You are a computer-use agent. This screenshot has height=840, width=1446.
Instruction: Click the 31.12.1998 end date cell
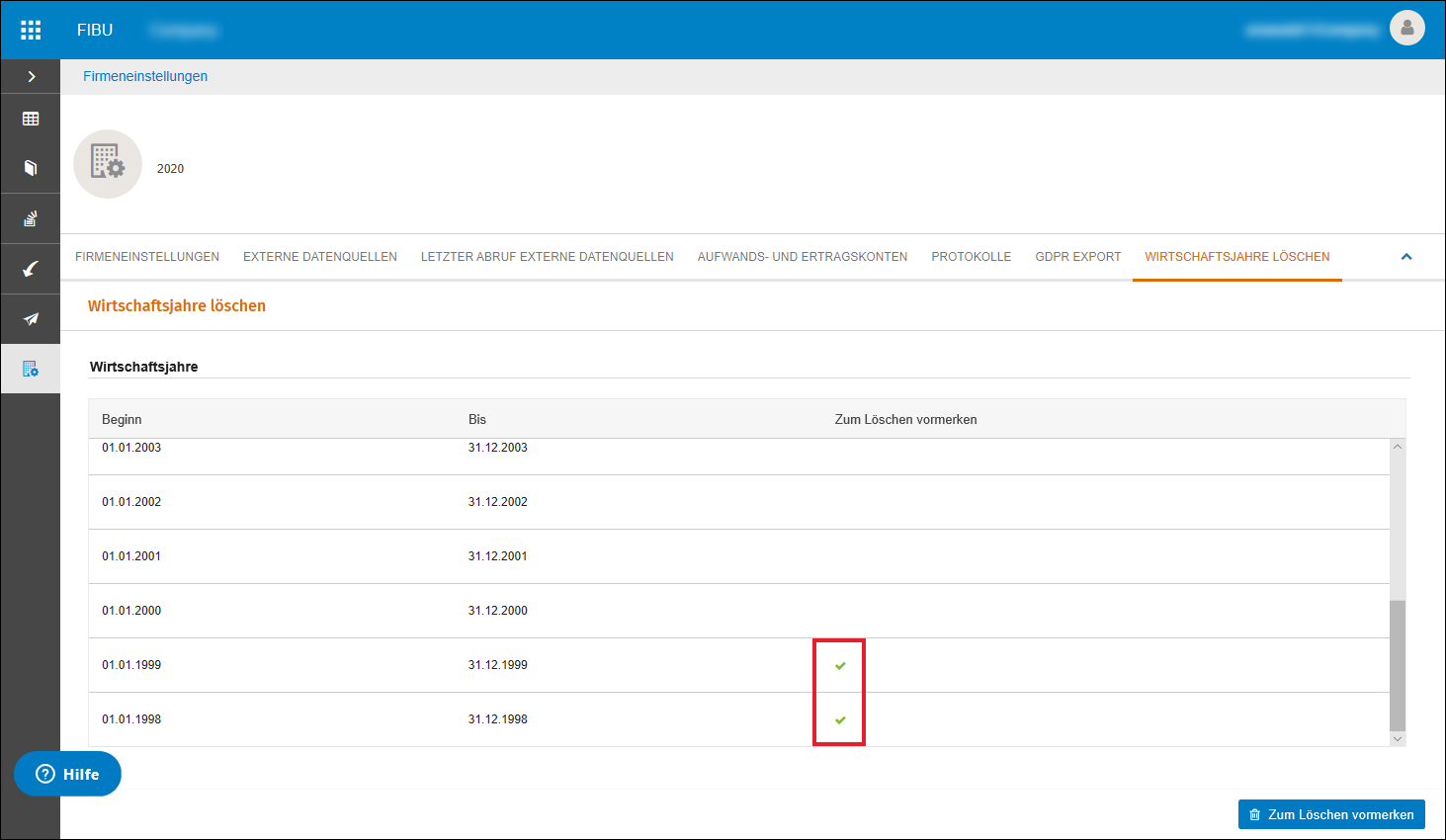click(x=498, y=719)
